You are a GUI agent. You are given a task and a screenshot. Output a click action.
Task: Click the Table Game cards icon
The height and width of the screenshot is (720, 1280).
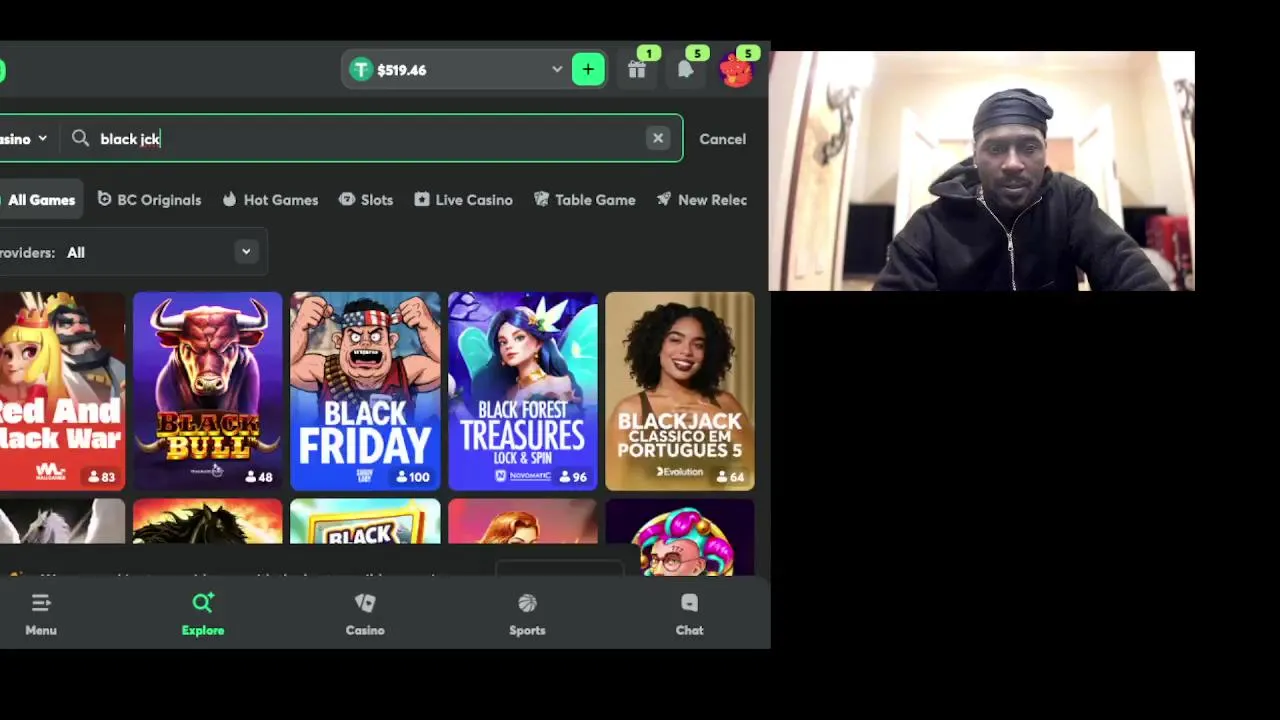(x=542, y=199)
